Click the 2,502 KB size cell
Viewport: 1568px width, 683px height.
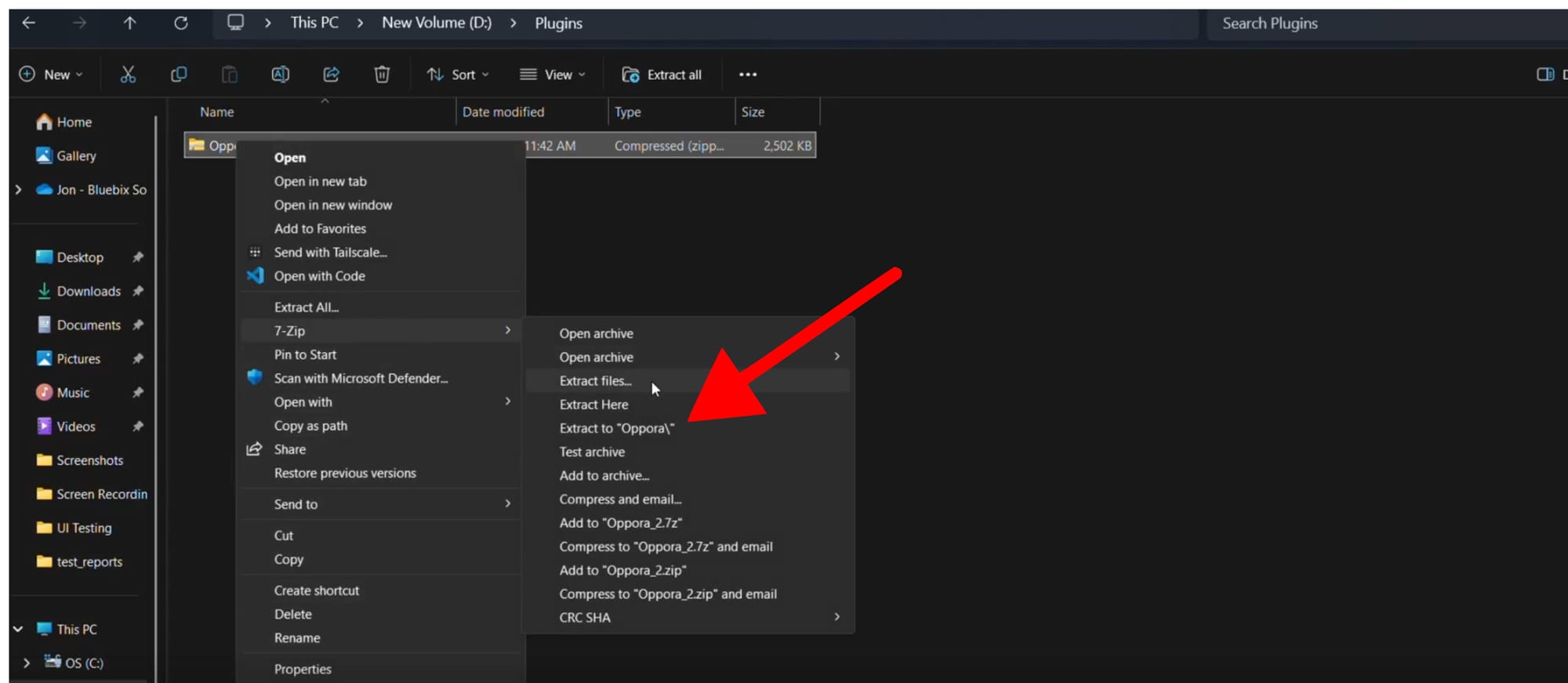(787, 146)
